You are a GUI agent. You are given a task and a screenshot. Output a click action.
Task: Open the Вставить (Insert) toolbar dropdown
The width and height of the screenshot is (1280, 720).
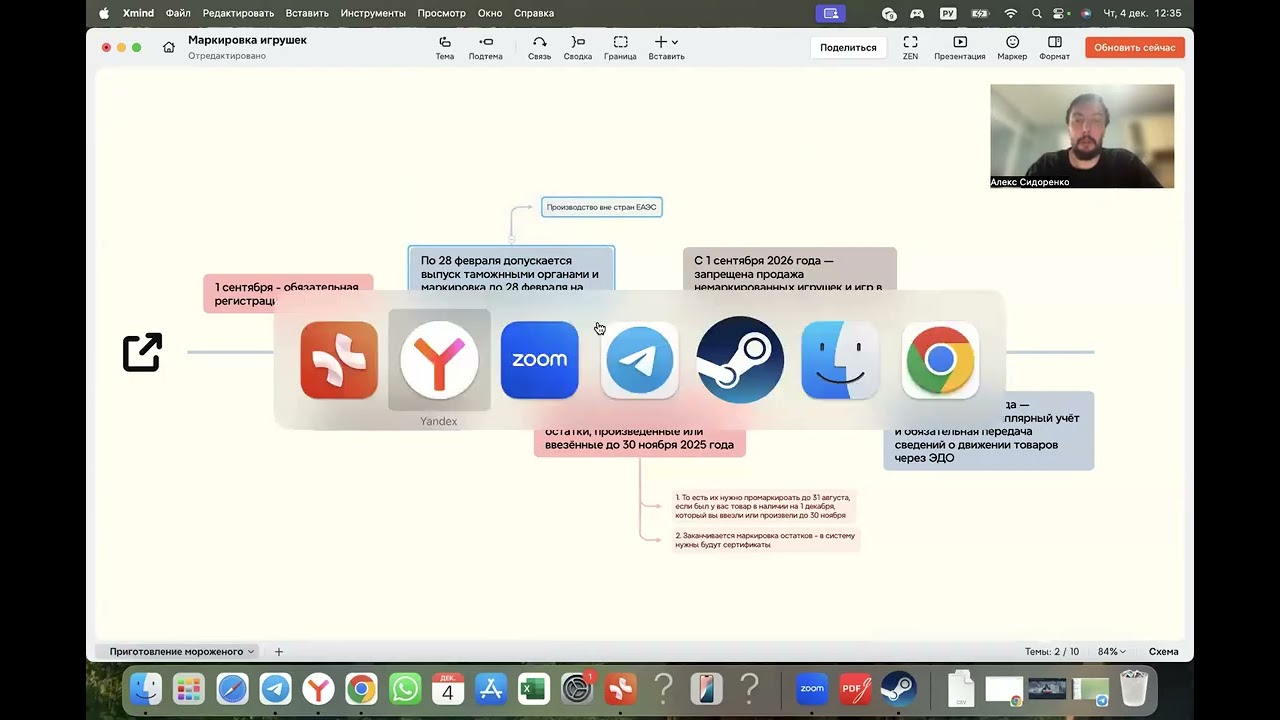pos(666,47)
